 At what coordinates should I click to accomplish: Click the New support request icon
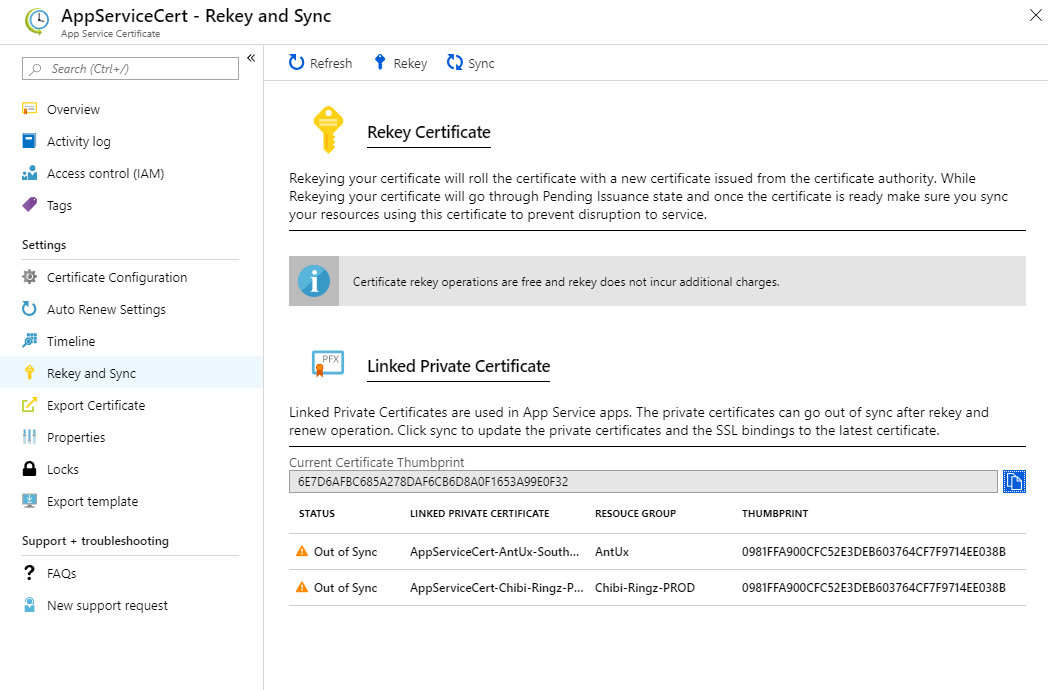29,606
